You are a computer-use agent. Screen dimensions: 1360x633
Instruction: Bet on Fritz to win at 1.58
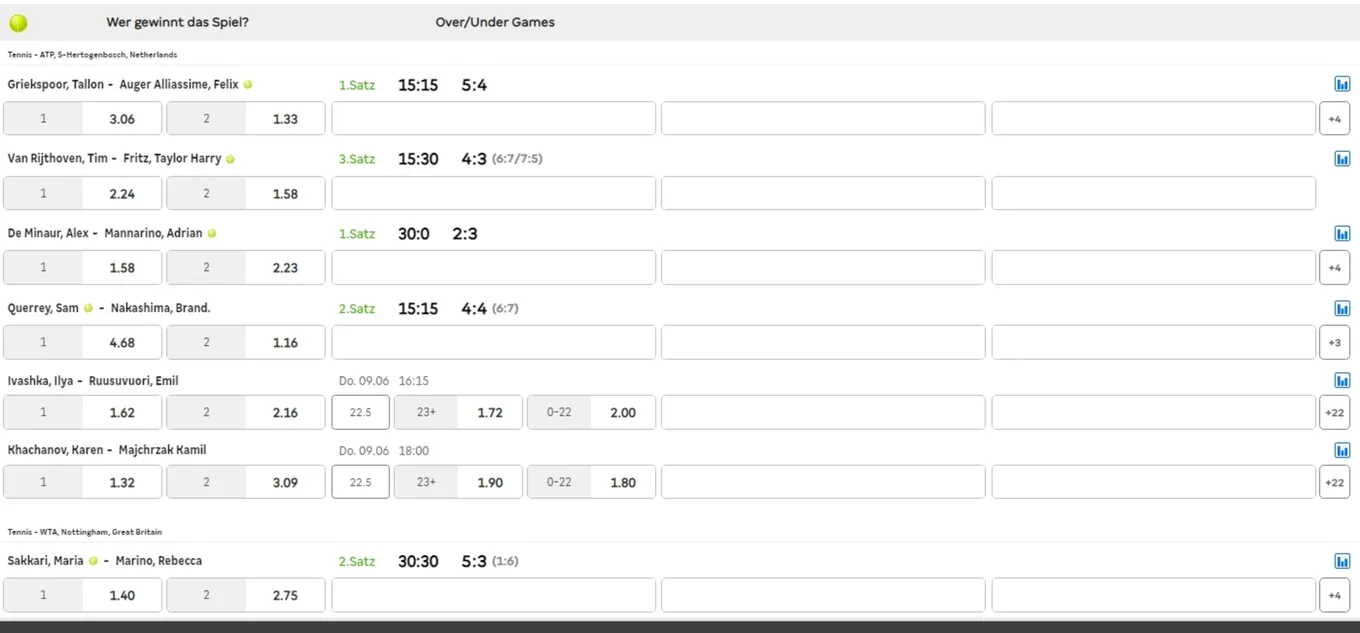coord(246,193)
